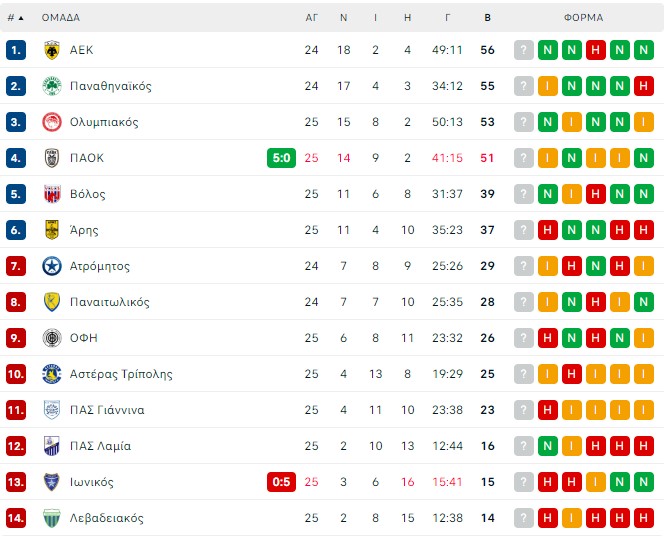670x538 pixels.
Task: Click AEK's gray question-mark next match box
Action: pos(523,50)
